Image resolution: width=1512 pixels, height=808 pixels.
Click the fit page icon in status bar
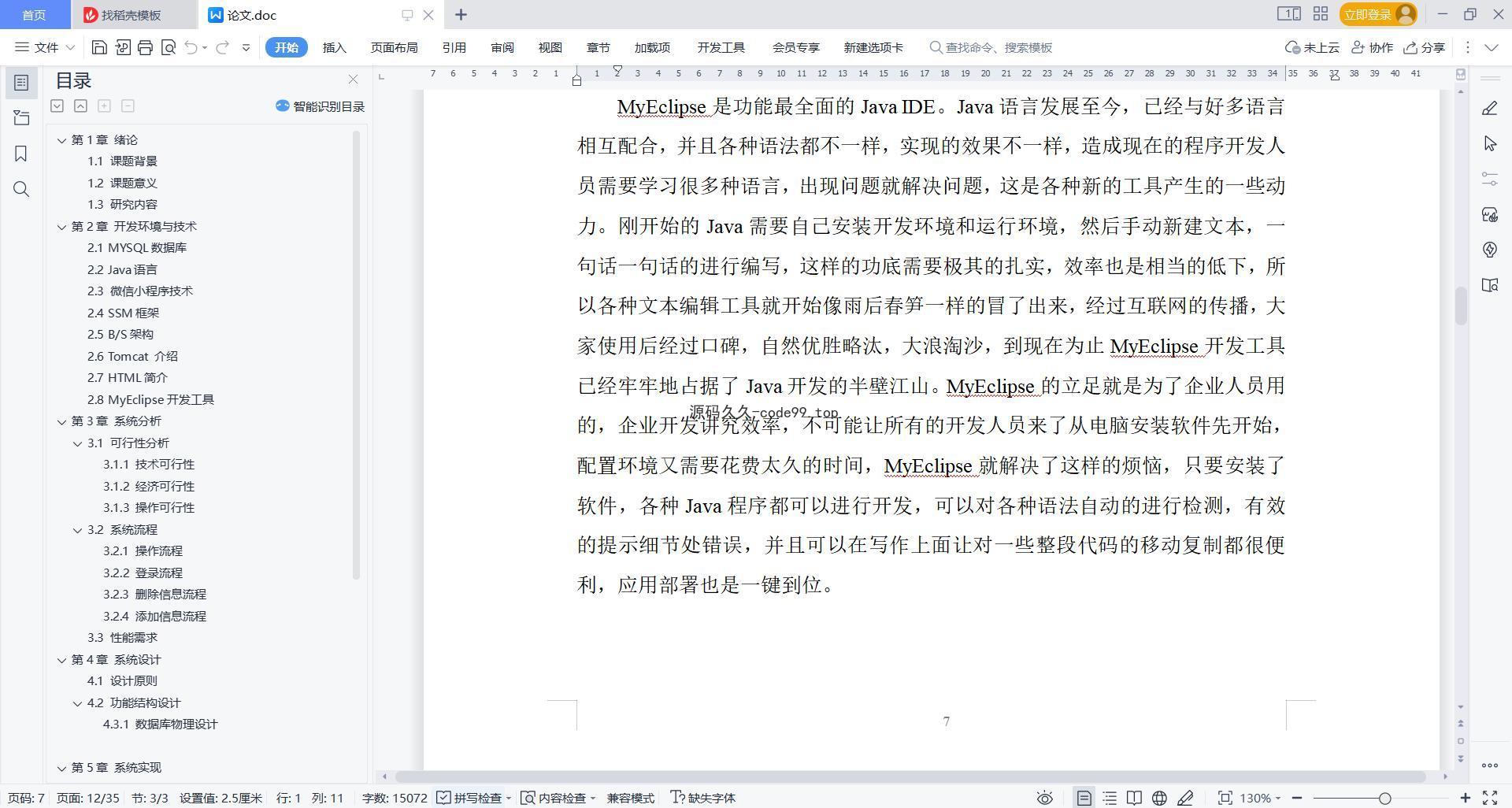(x=1225, y=798)
